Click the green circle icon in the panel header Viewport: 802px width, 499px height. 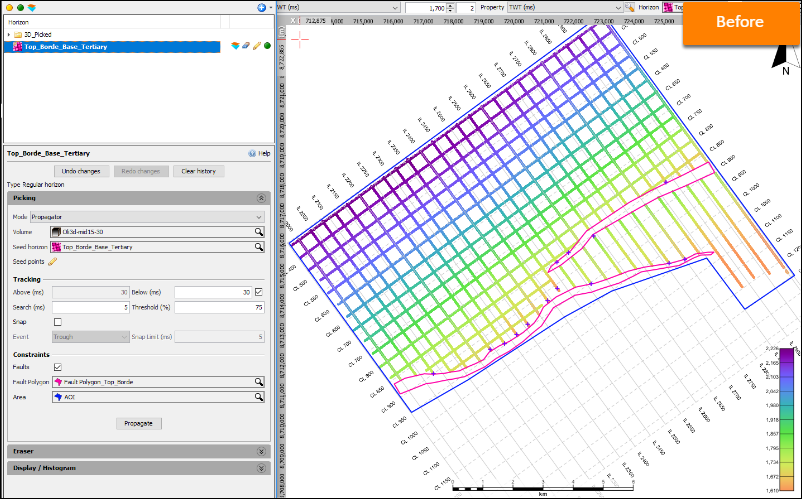pyautogui.click(x=20, y=8)
